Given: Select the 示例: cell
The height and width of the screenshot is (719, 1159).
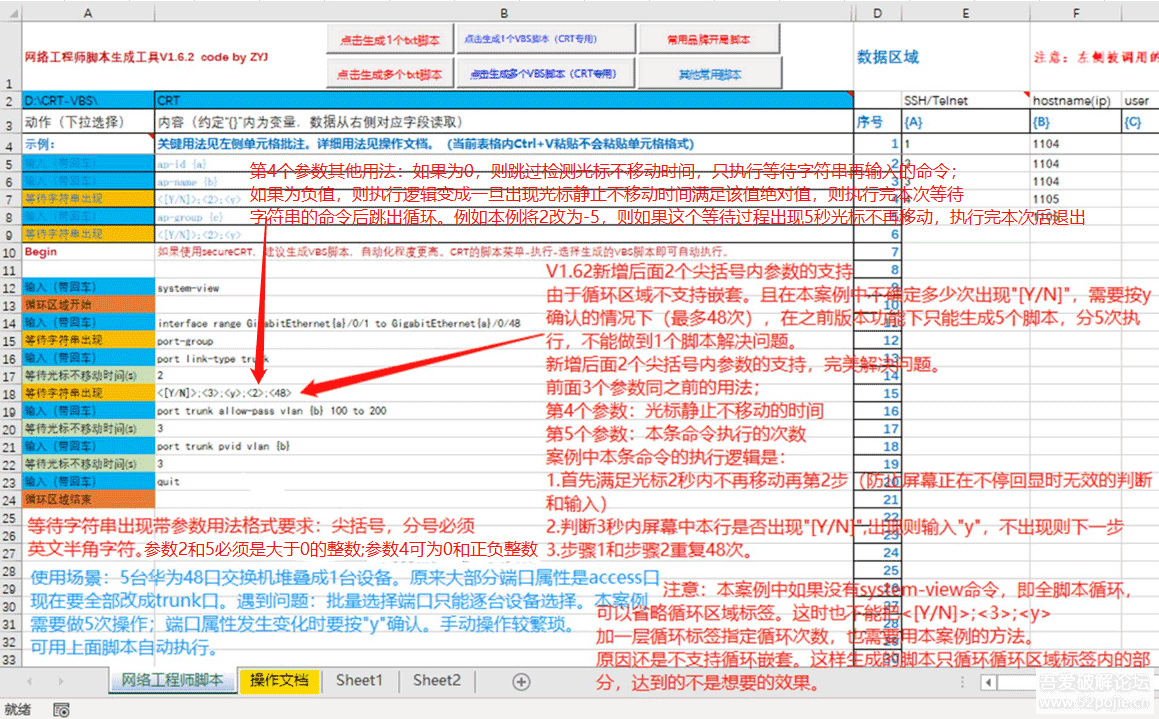Looking at the screenshot, I should [88, 144].
